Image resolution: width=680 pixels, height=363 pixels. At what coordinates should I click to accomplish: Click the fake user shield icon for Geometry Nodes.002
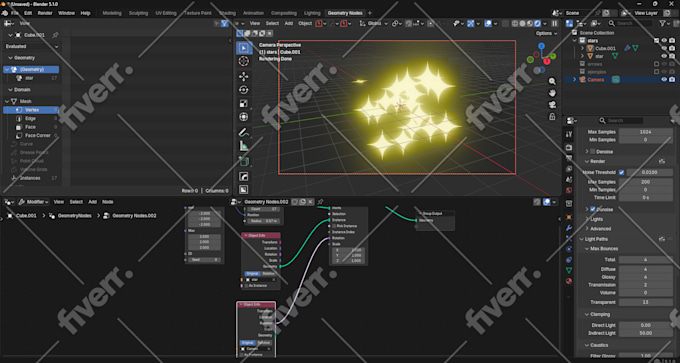pos(294,202)
